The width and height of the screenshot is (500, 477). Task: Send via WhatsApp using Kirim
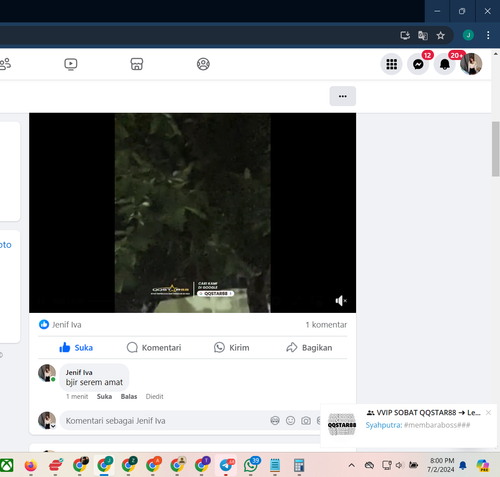(x=231, y=348)
